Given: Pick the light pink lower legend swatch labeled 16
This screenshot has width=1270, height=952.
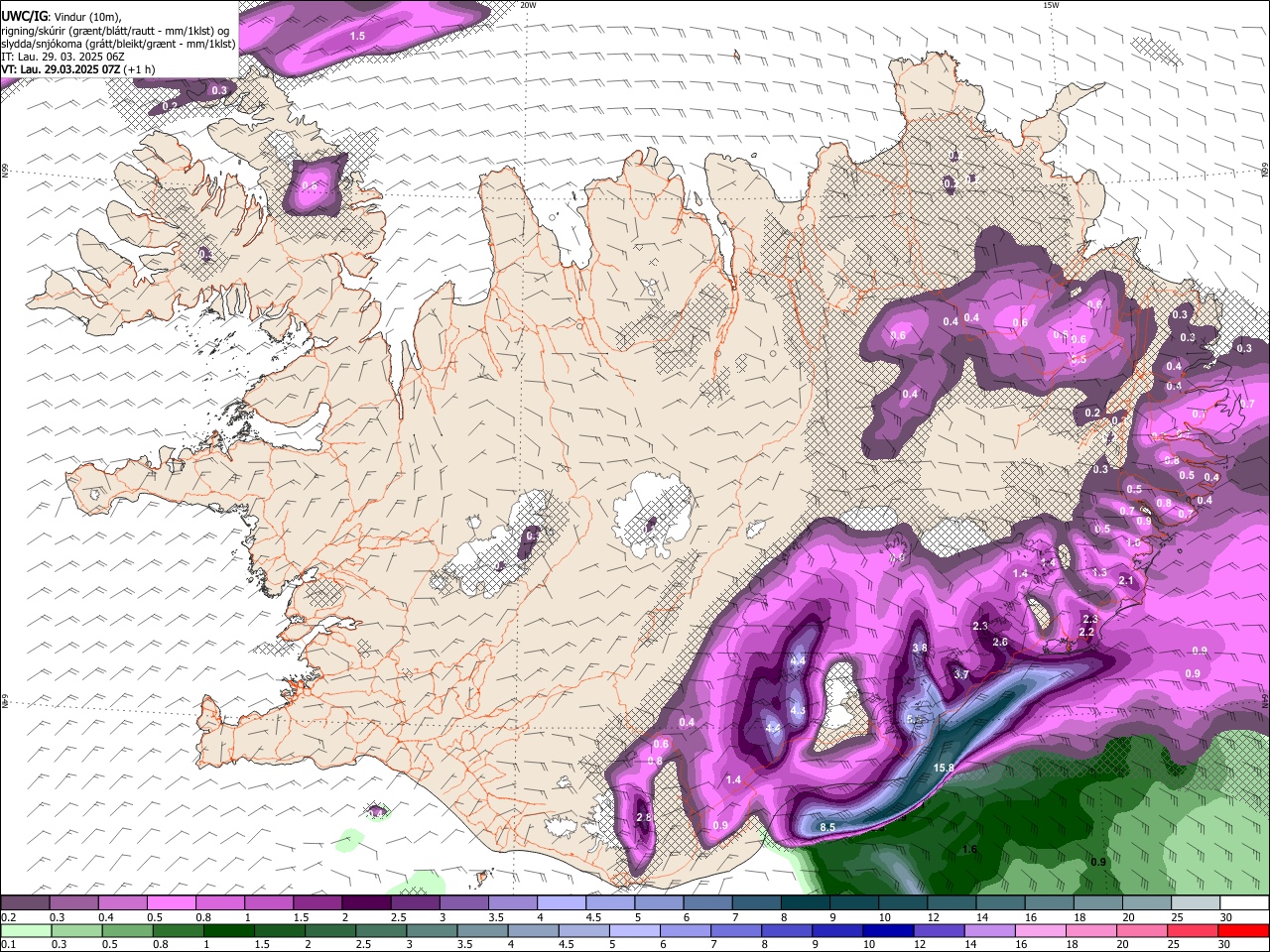Looking at the screenshot, I should (x=1039, y=931).
